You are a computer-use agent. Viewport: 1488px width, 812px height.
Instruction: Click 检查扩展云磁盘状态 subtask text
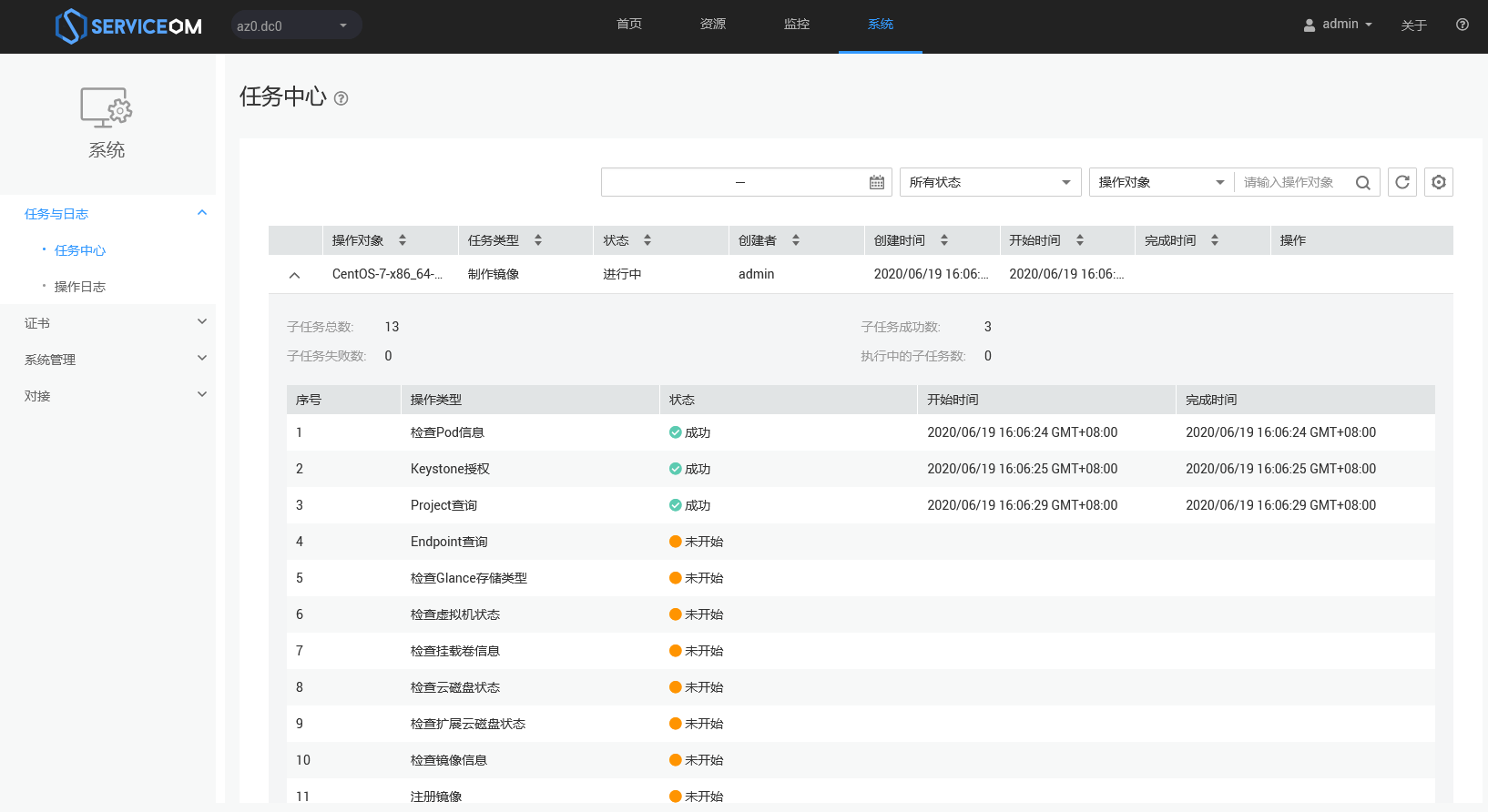[468, 724]
